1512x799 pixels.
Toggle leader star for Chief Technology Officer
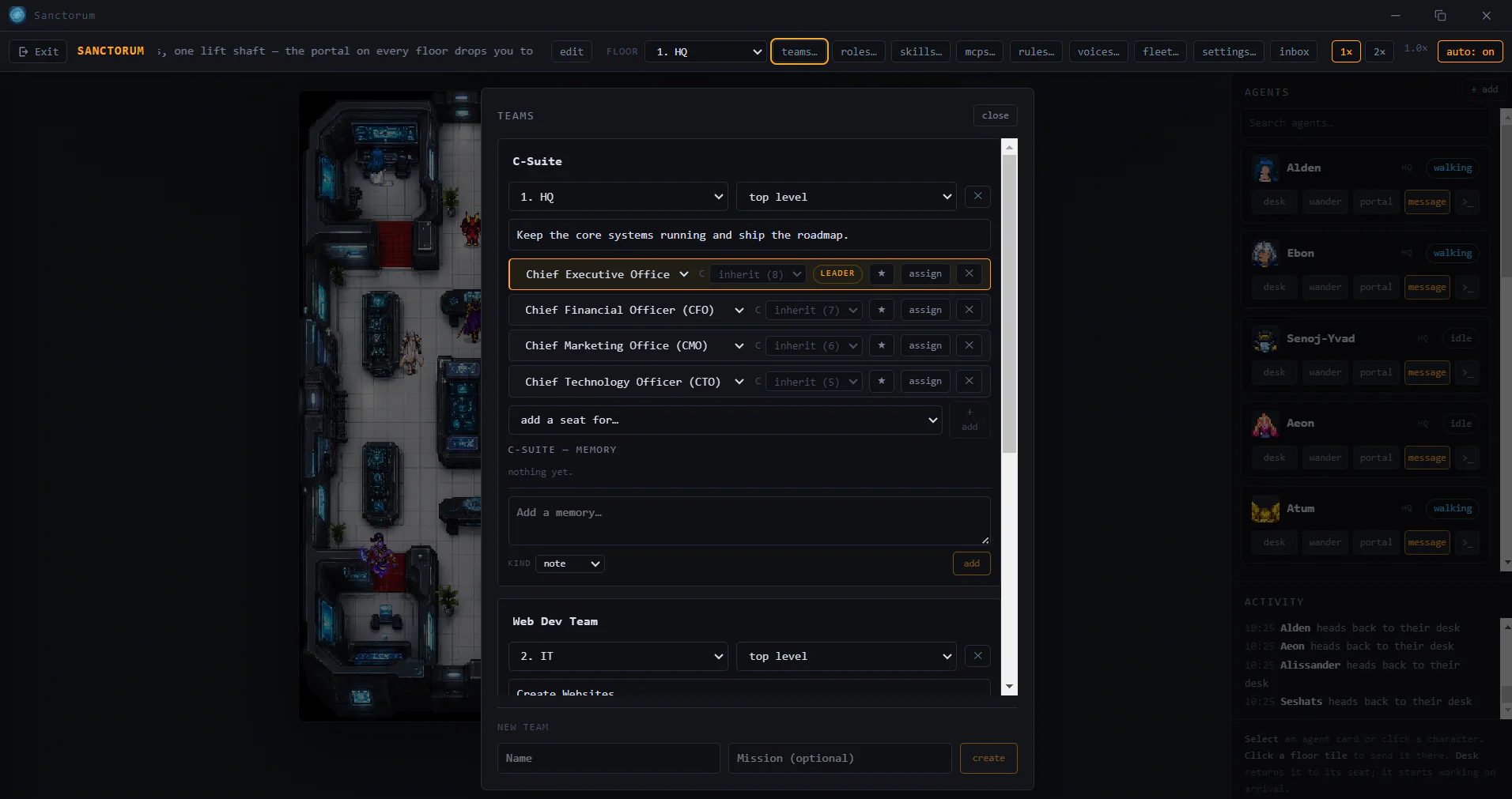pos(882,381)
